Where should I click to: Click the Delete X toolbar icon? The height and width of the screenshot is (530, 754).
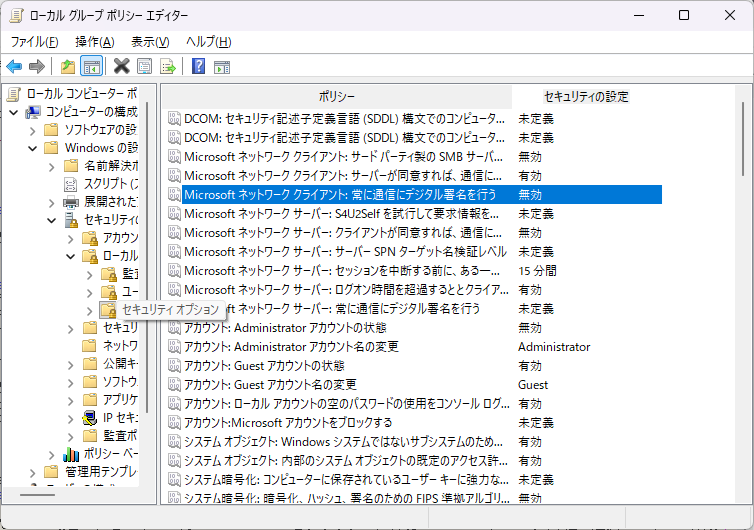tap(121, 67)
